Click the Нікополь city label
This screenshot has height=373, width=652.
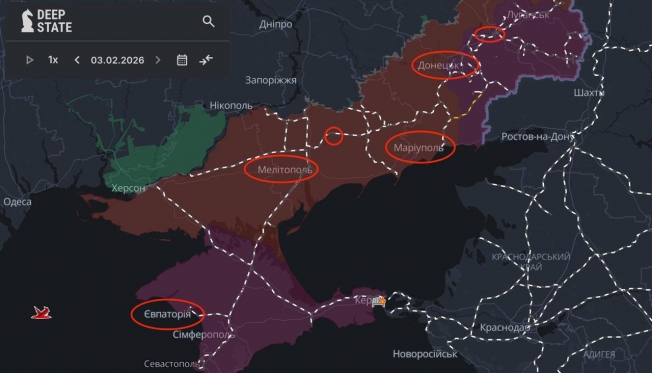pos(231,106)
